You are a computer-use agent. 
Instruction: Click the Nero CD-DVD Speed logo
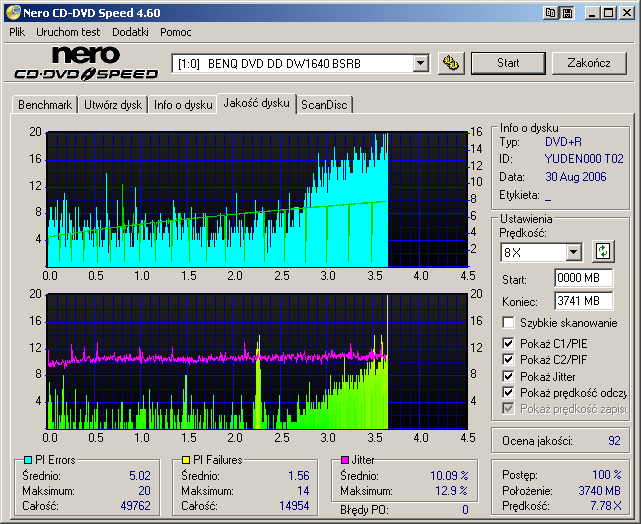tap(86, 63)
